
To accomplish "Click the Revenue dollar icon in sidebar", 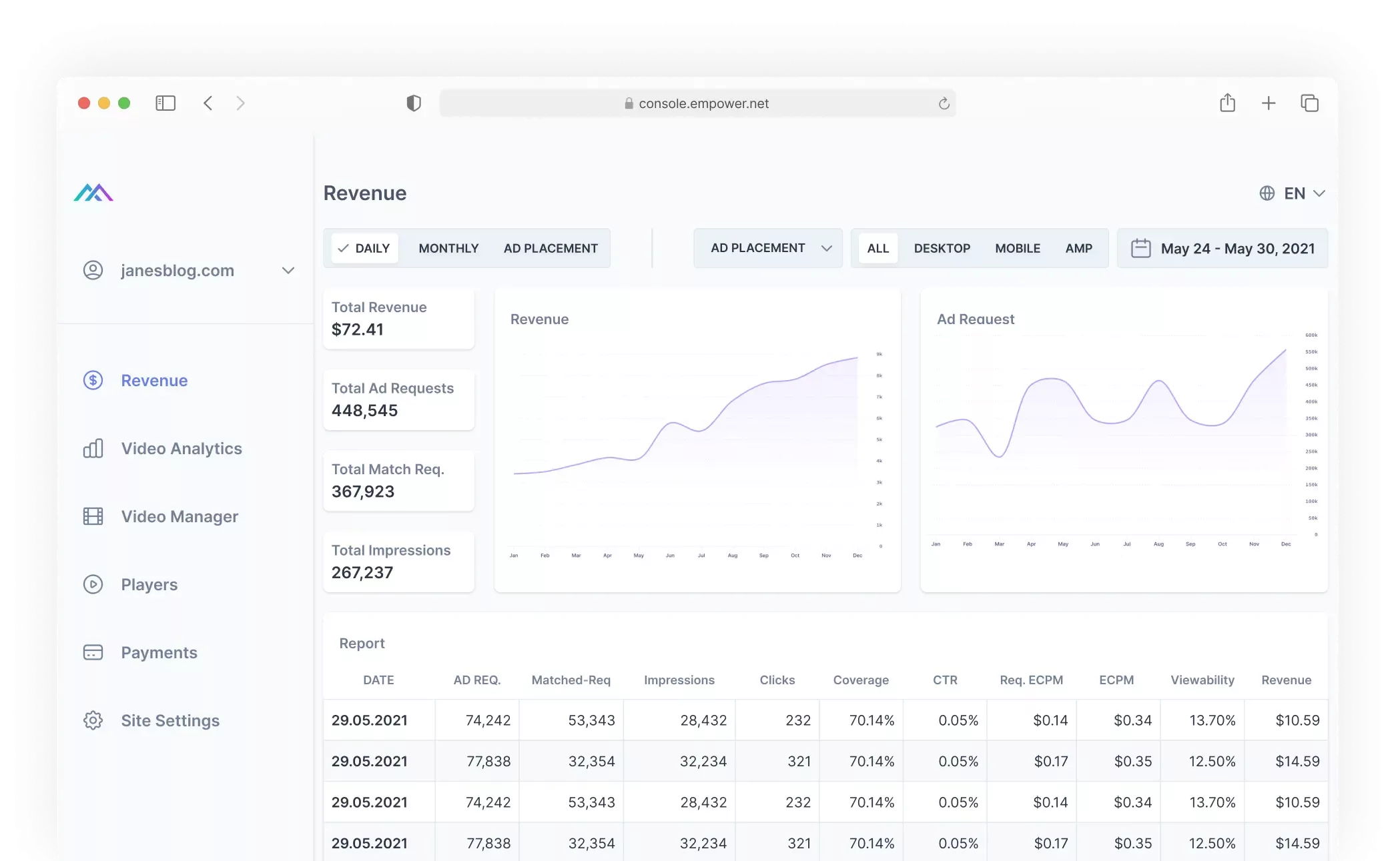I will pyautogui.click(x=93, y=380).
